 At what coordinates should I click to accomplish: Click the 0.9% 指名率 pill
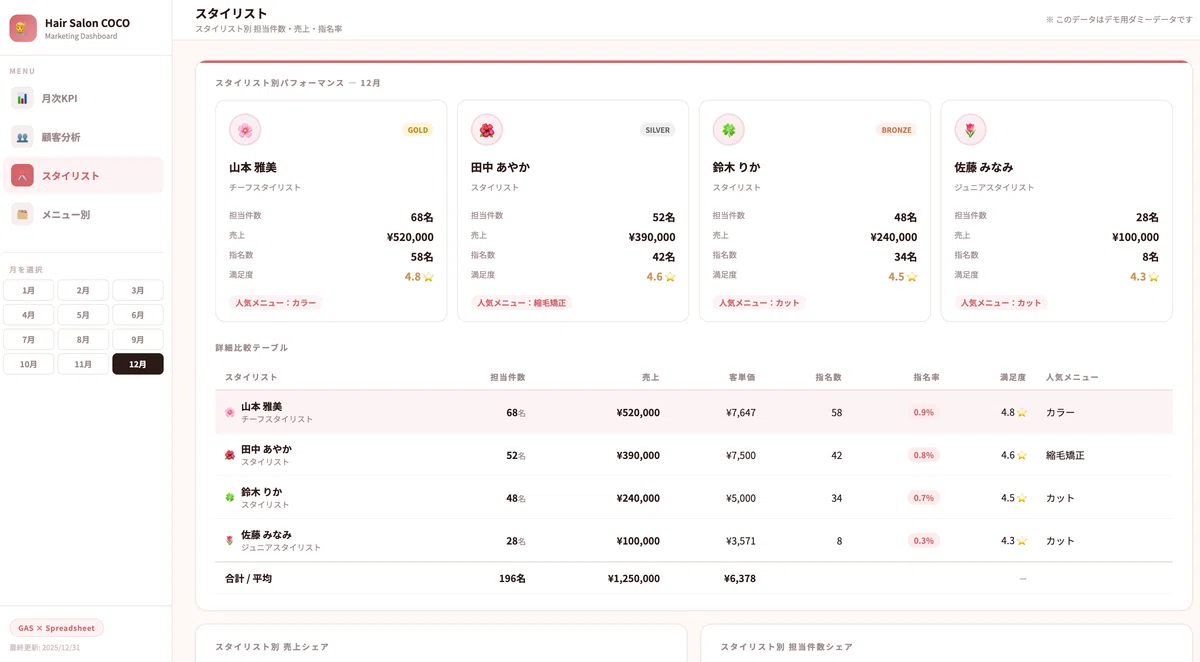pos(924,412)
